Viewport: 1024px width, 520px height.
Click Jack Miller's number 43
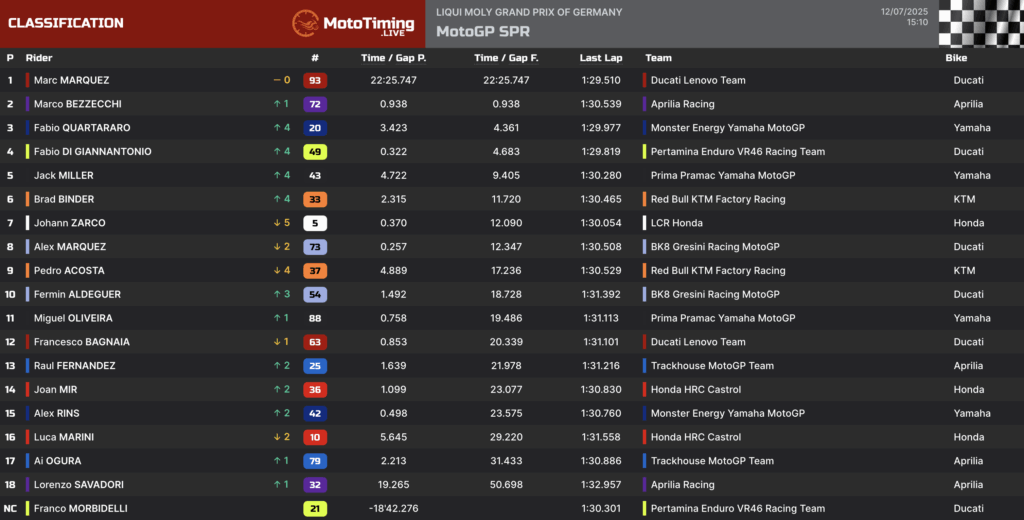[315, 175]
